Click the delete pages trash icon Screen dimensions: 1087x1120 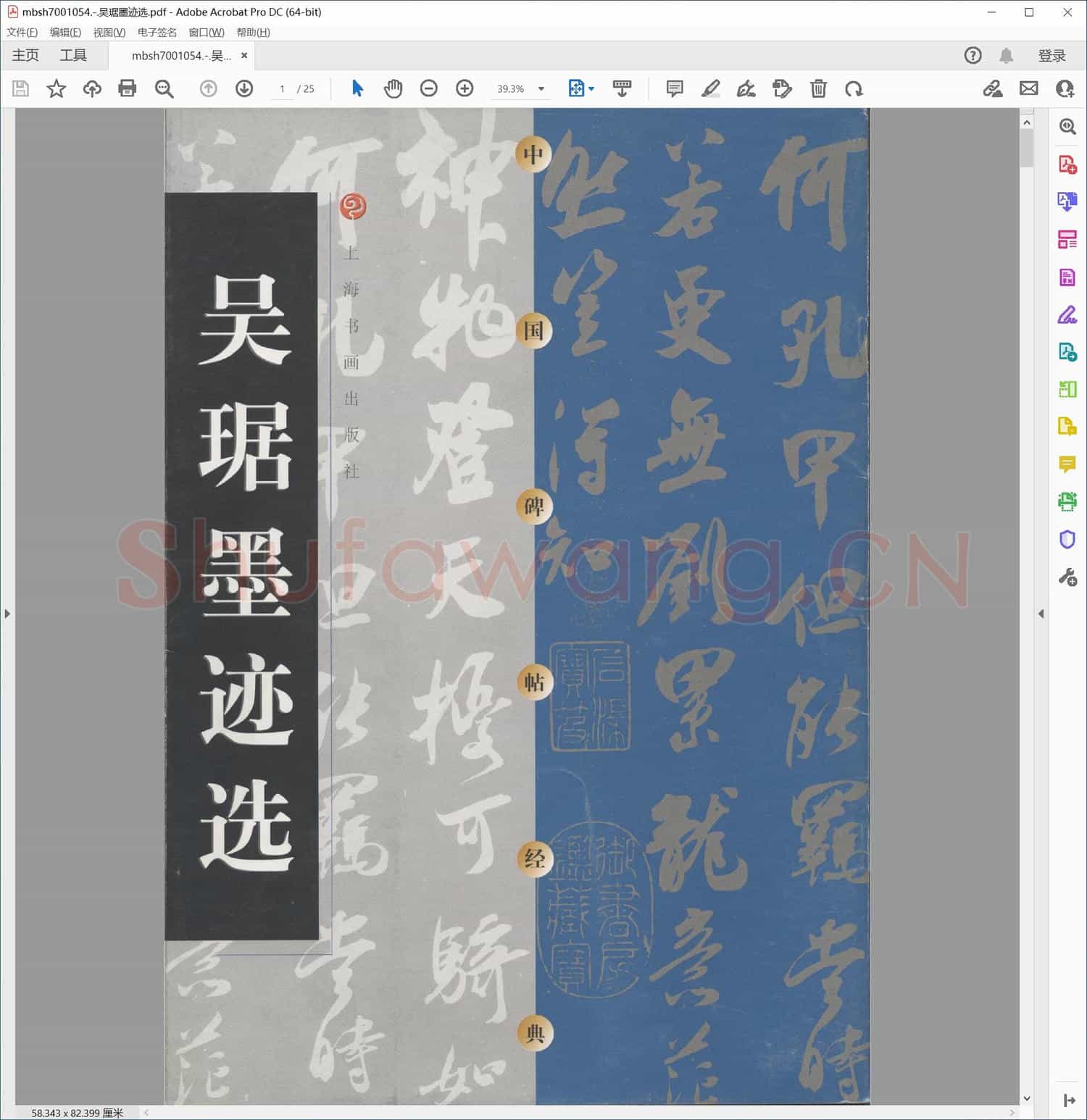tap(818, 88)
